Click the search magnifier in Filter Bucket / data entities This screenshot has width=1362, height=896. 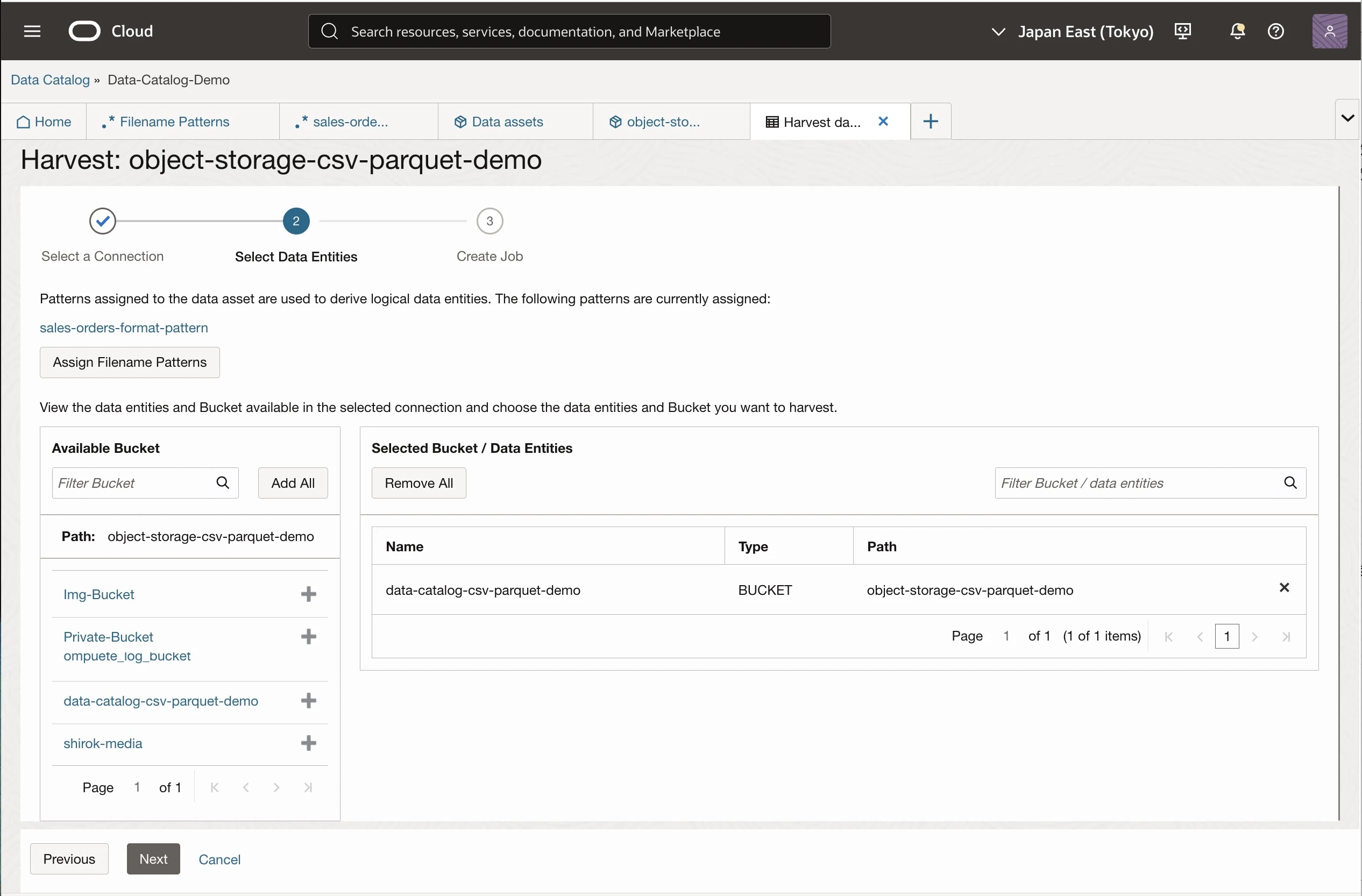tap(1290, 483)
